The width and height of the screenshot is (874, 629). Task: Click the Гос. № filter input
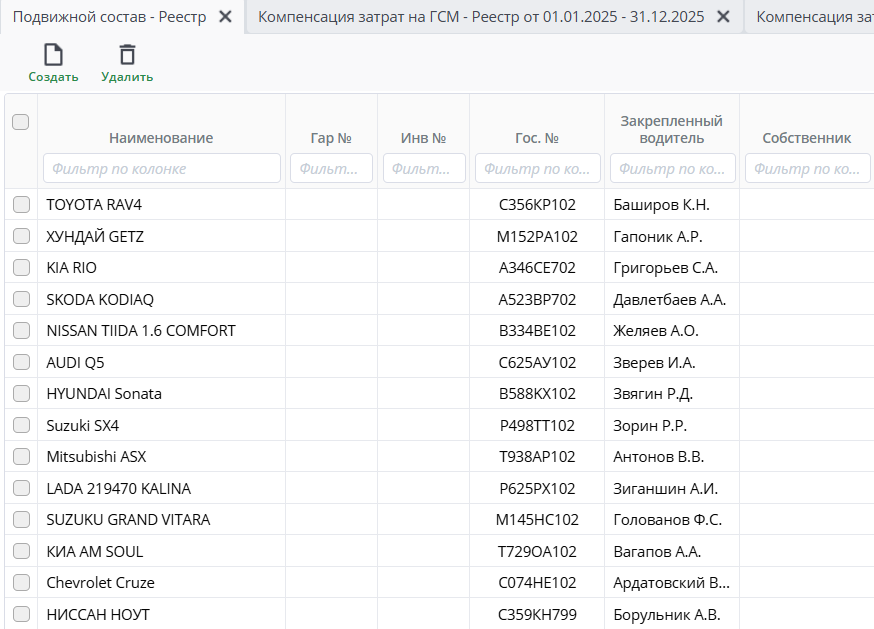coord(537,169)
